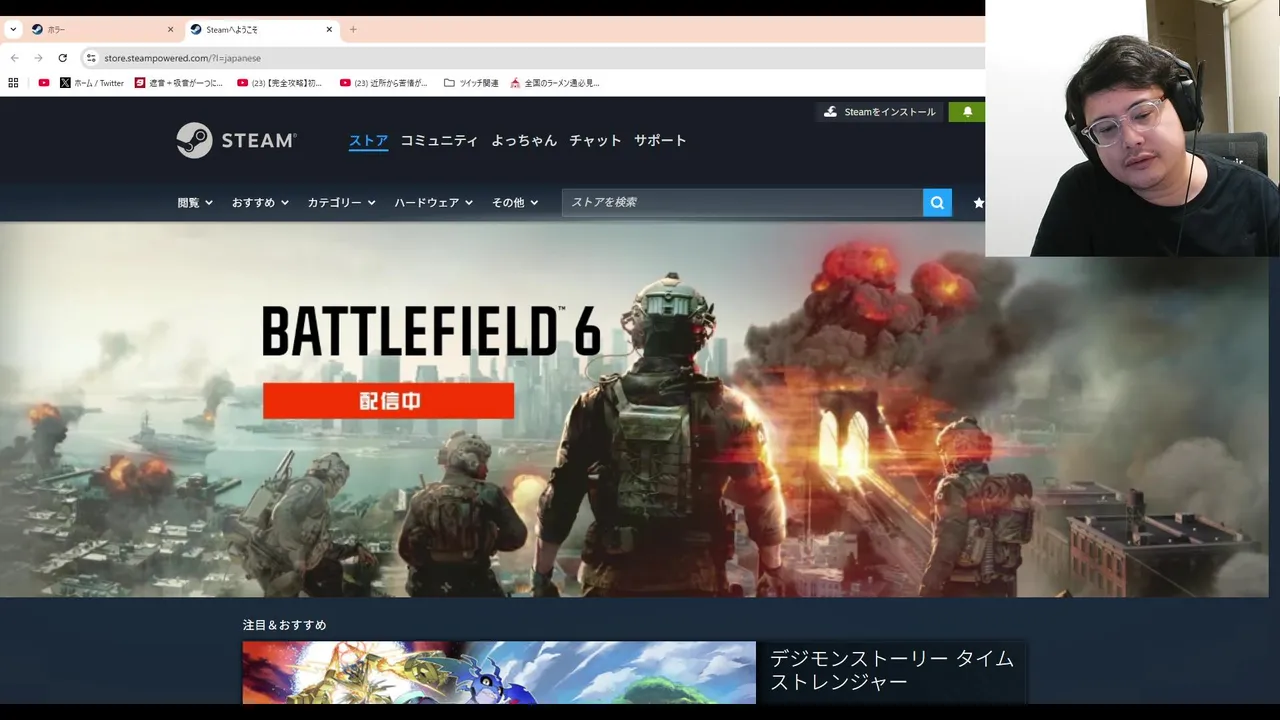The width and height of the screenshot is (1280, 720).
Task: Open the ストア menu
Action: coord(368,141)
